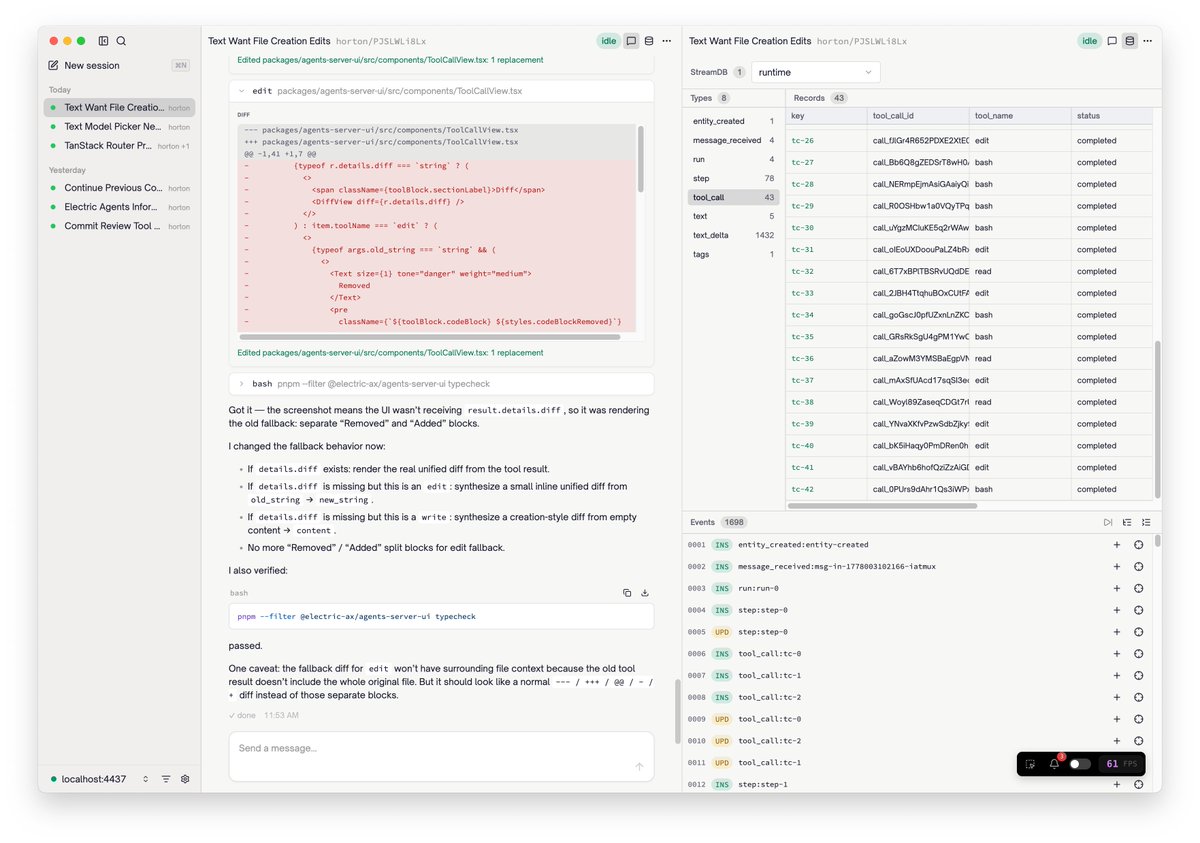
Task: Click the server filter icon in sidebar footer
Action: point(166,779)
